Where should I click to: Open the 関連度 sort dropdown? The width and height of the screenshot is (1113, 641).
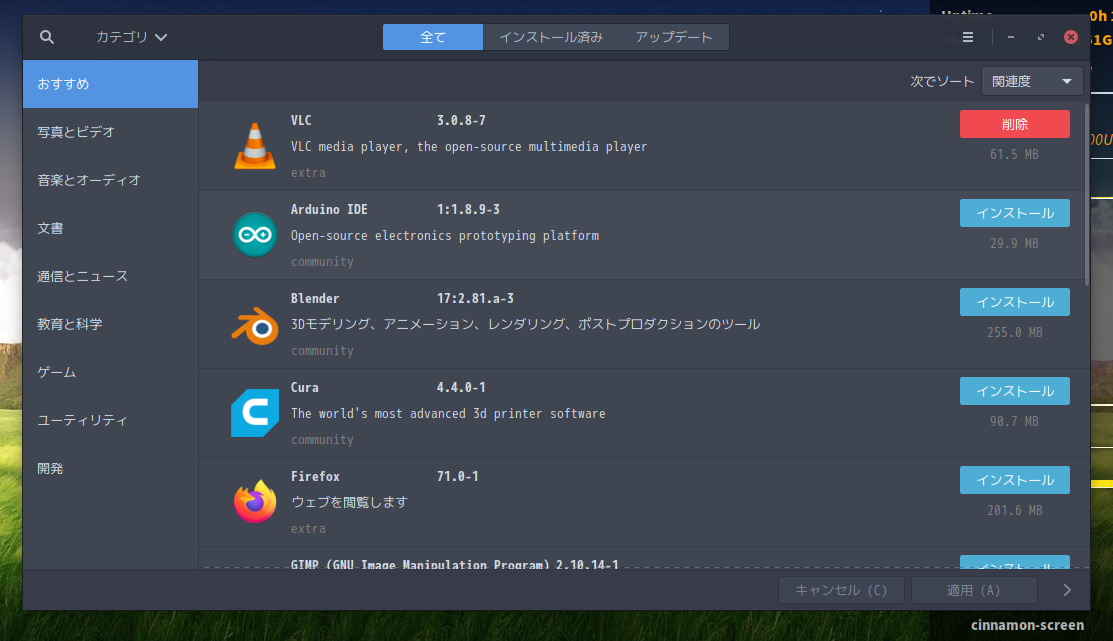point(1032,82)
